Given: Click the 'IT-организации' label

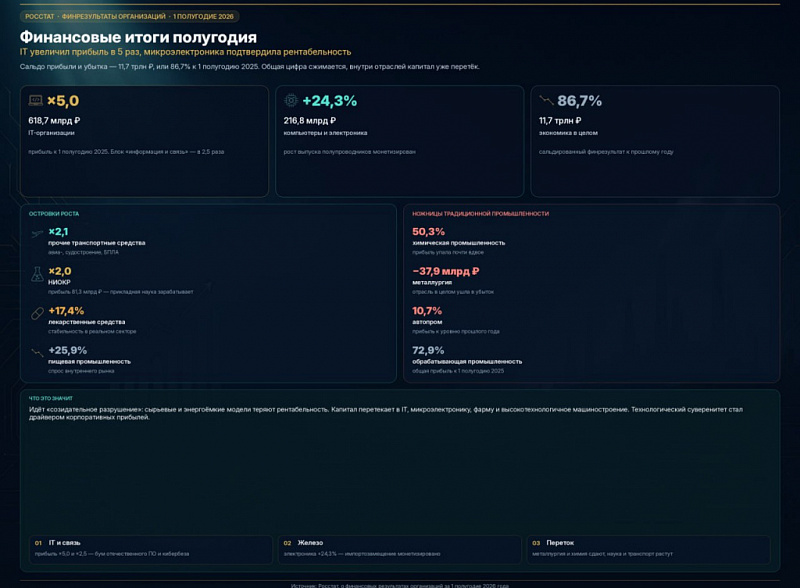Looking at the screenshot, I should [52, 133].
